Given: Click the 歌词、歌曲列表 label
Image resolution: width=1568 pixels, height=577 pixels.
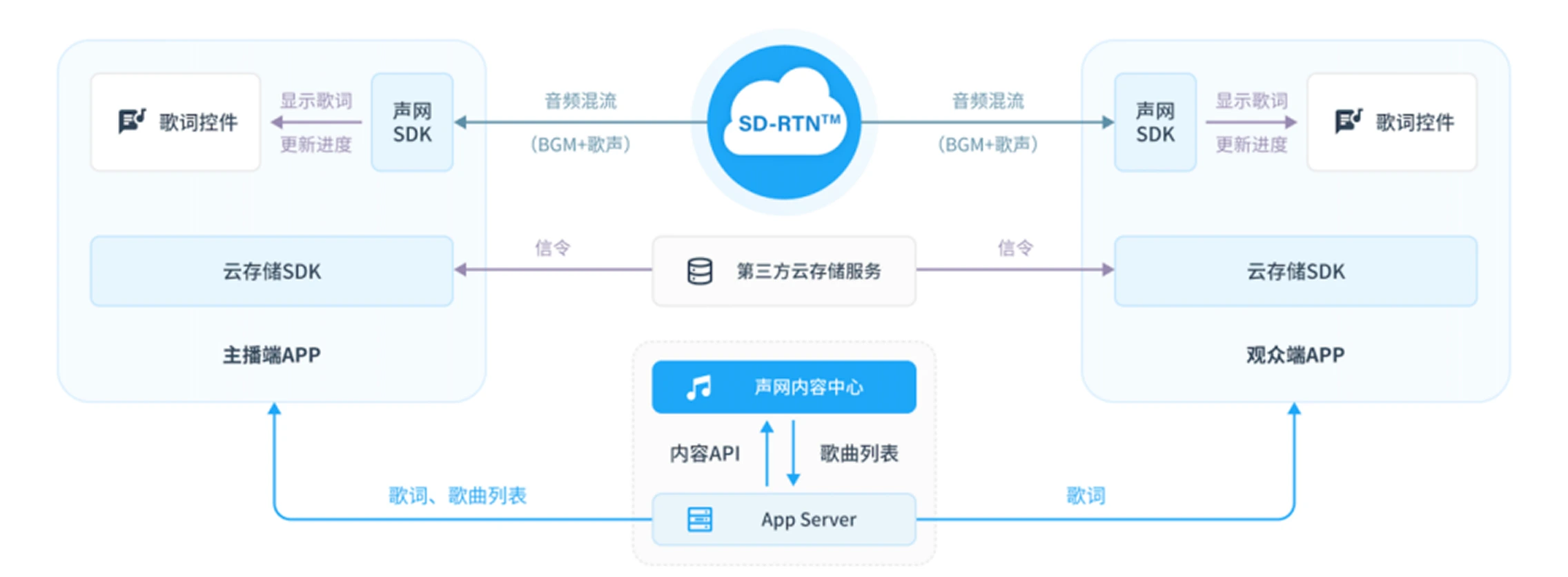Looking at the screenshot, I should point(458,496).
